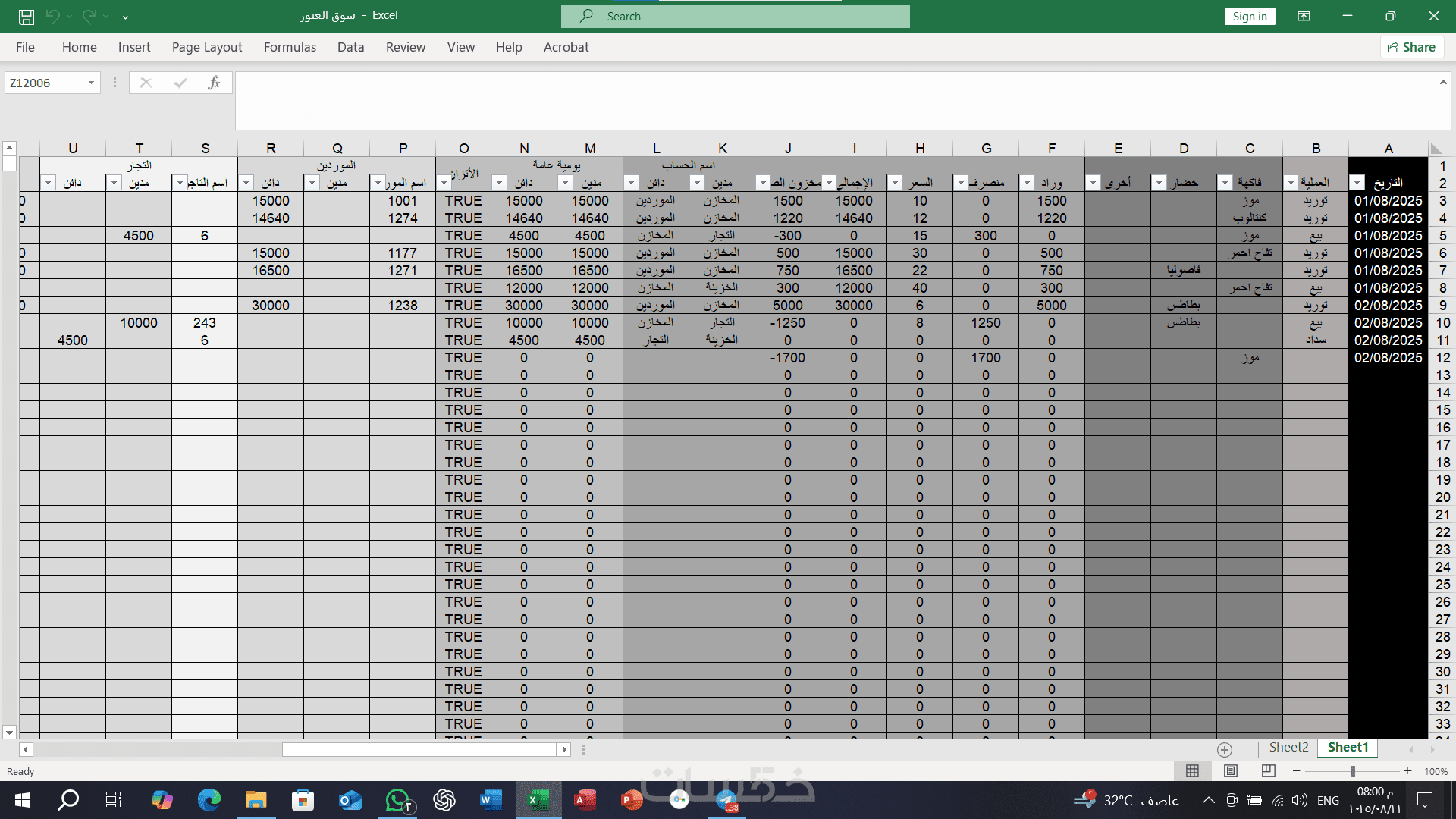This screenshot has height=819, width=1456.
Task: Open WhatsApp from the taskbar
Action: pos(397,800)
